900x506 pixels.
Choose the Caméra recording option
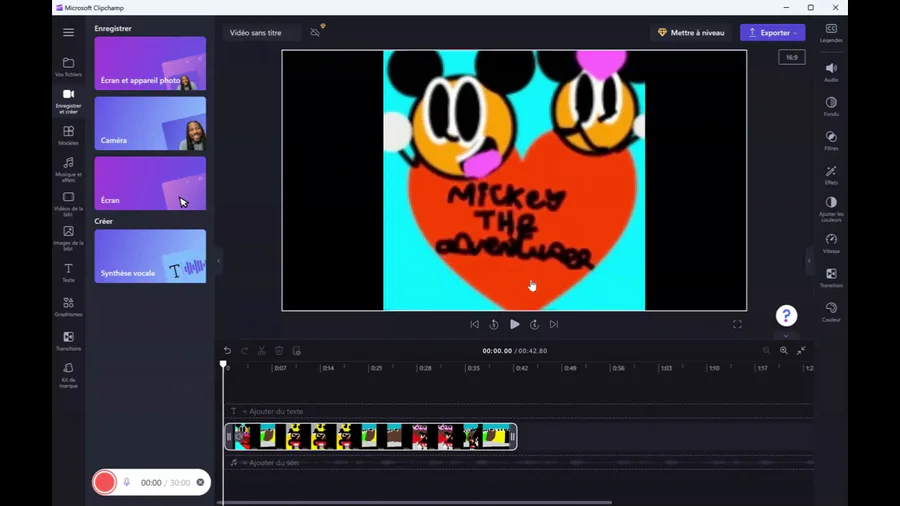(x=150, y=123)
